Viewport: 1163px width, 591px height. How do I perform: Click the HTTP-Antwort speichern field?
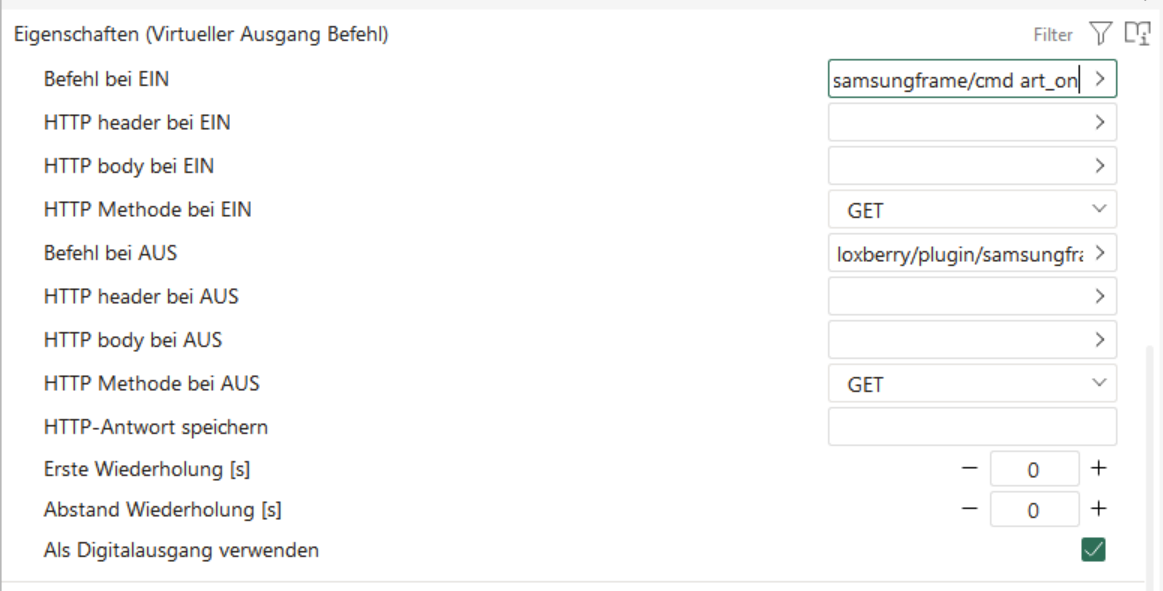tap(971, 426)
